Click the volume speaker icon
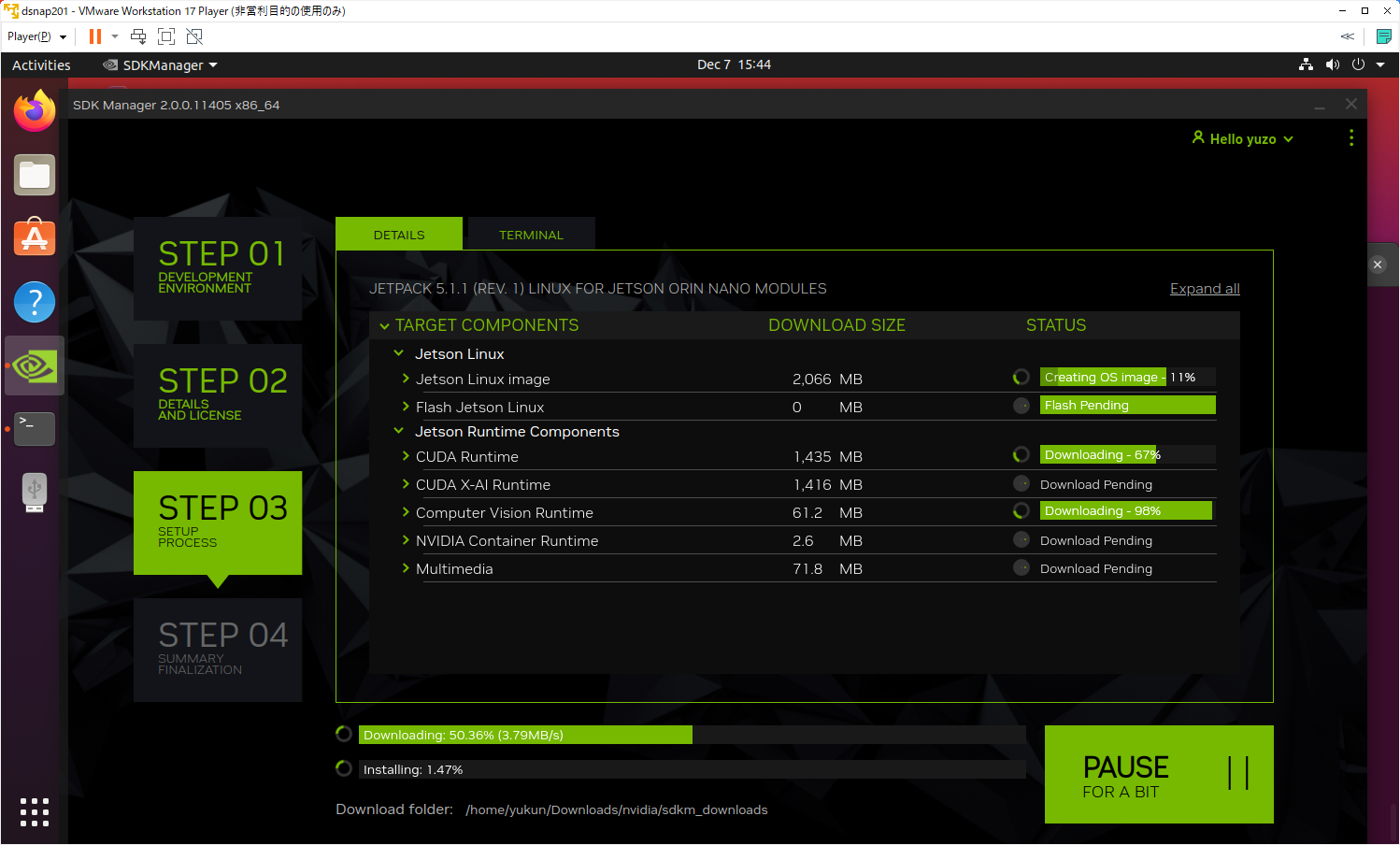1400x845 pixels. [x=1332, y=64]
